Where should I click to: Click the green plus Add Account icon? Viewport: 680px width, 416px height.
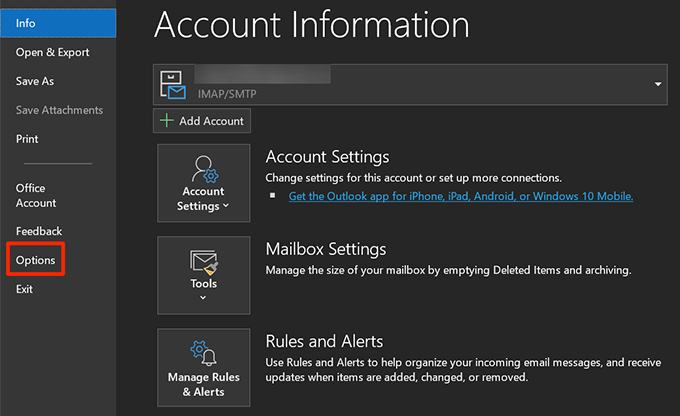167,121
